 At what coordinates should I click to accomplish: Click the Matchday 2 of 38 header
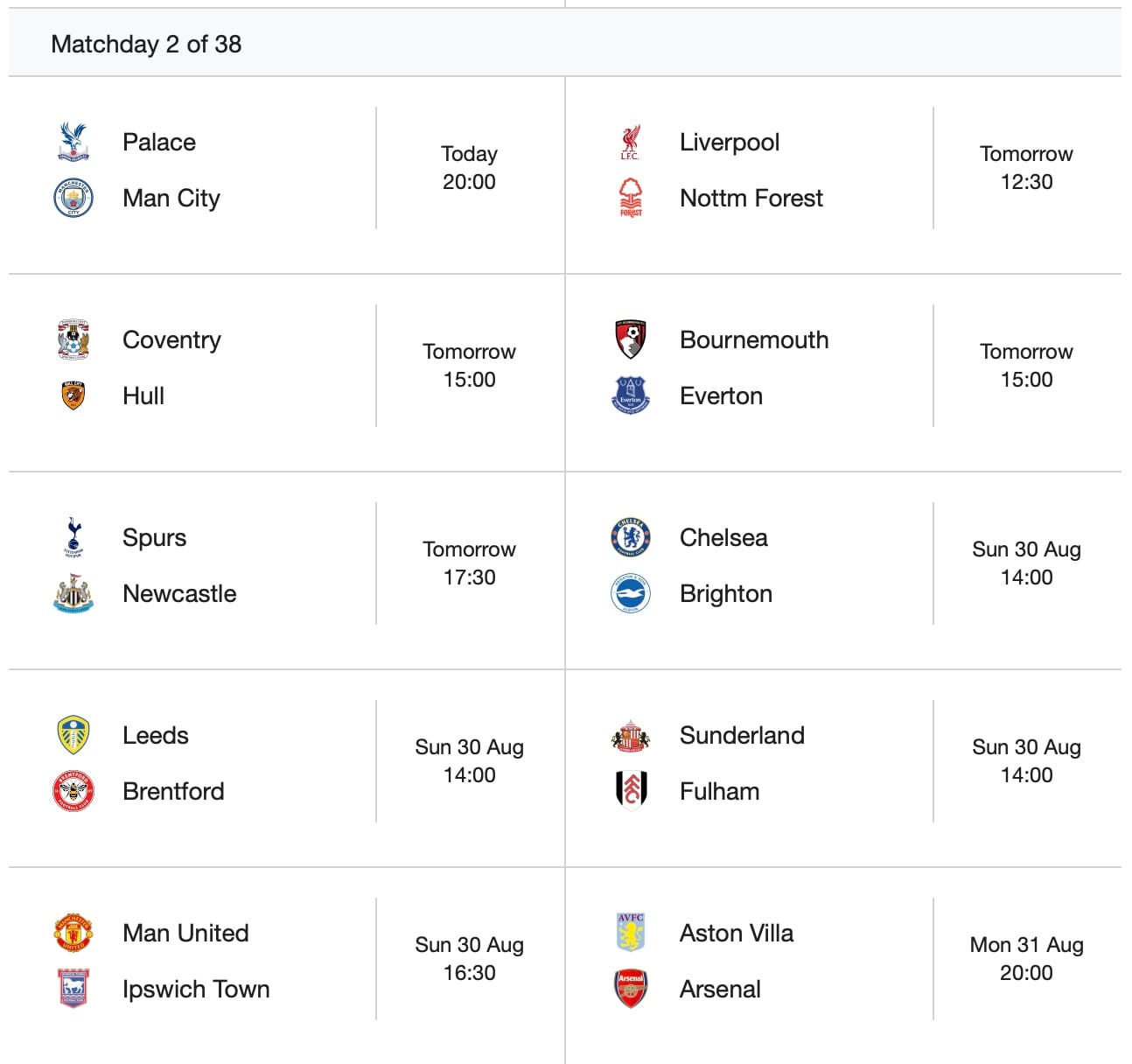pos(146,44)
